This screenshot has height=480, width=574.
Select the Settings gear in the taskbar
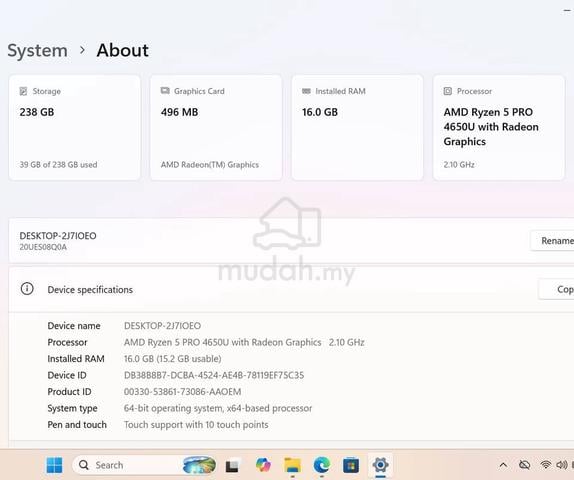click(x=380, y=465)
